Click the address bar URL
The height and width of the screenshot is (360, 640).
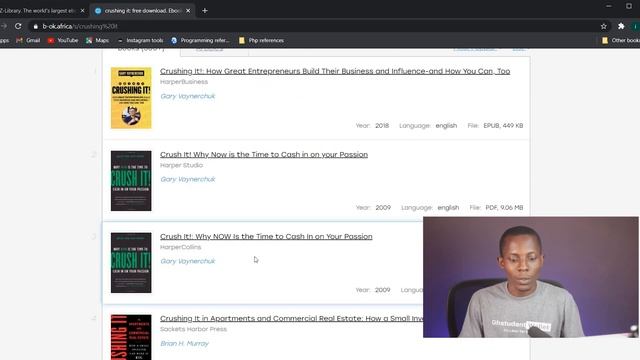point(80,26)
